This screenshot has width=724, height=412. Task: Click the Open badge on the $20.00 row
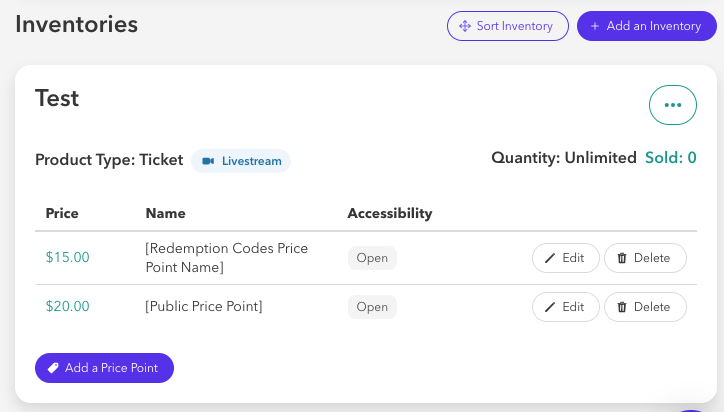[x=372, y=307]
